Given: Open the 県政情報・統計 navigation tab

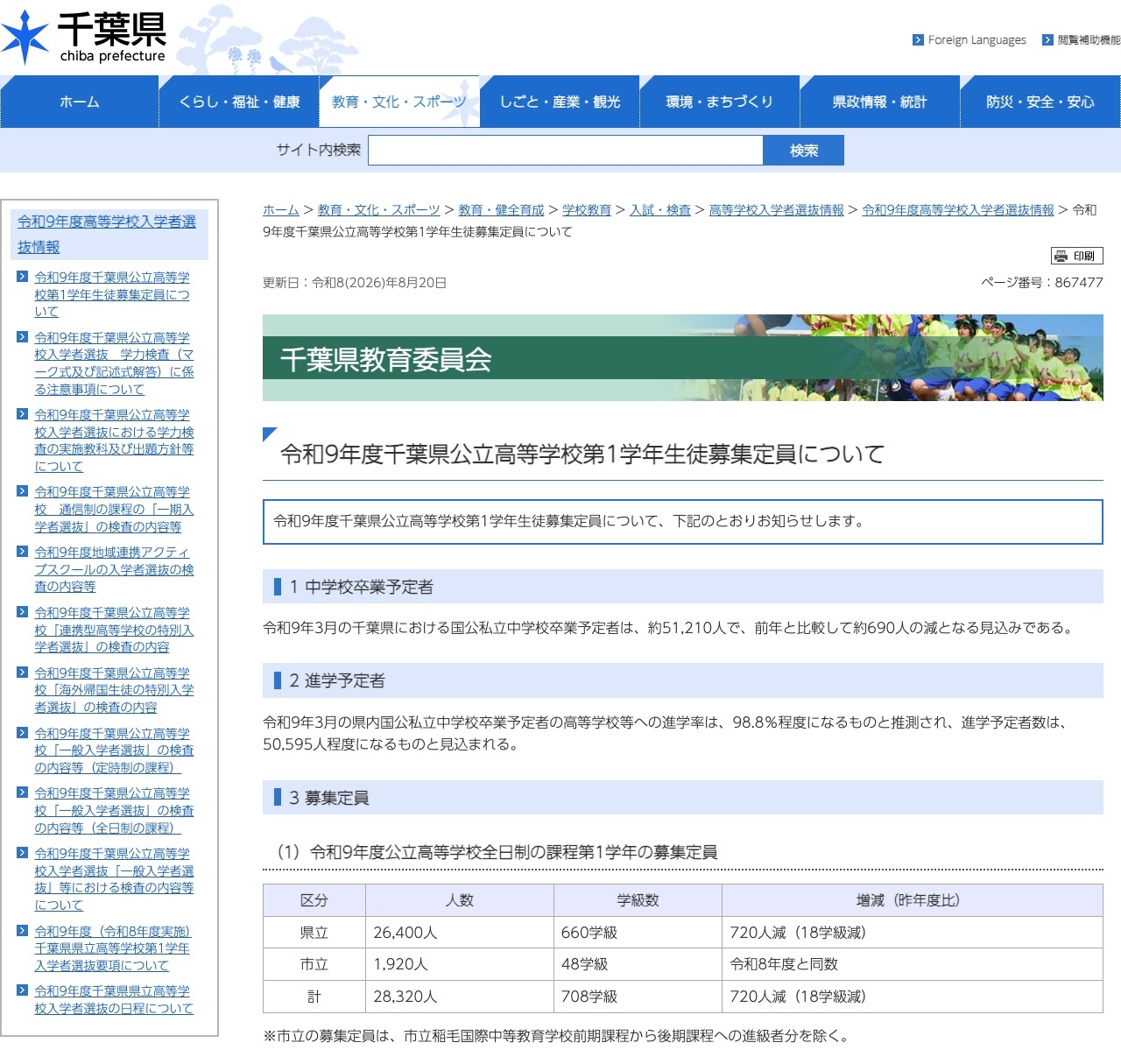Looking at the screenshot, I should pyautogui.click(x=880, y=102).
